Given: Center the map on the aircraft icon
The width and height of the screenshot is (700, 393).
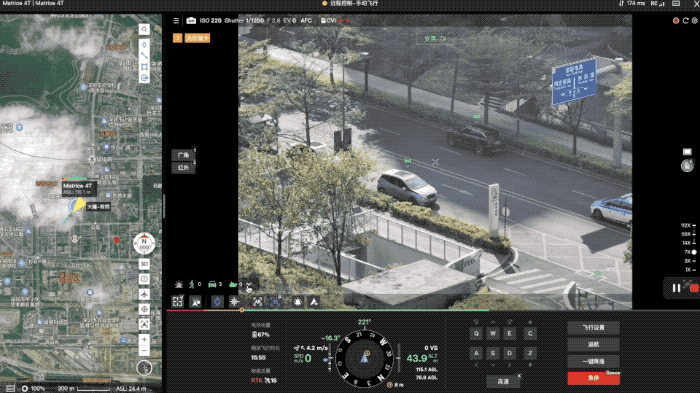Looking at the screenshot, I should click(144, 294).
